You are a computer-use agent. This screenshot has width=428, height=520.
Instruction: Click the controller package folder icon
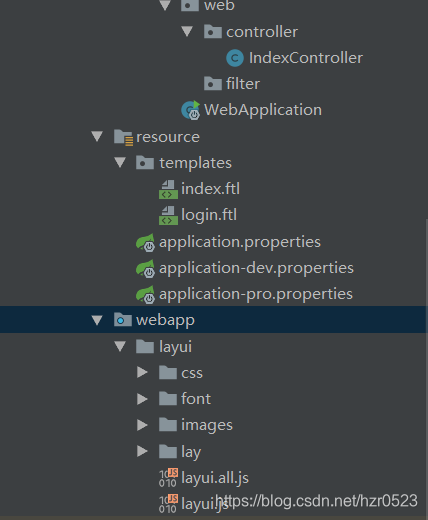213,32
